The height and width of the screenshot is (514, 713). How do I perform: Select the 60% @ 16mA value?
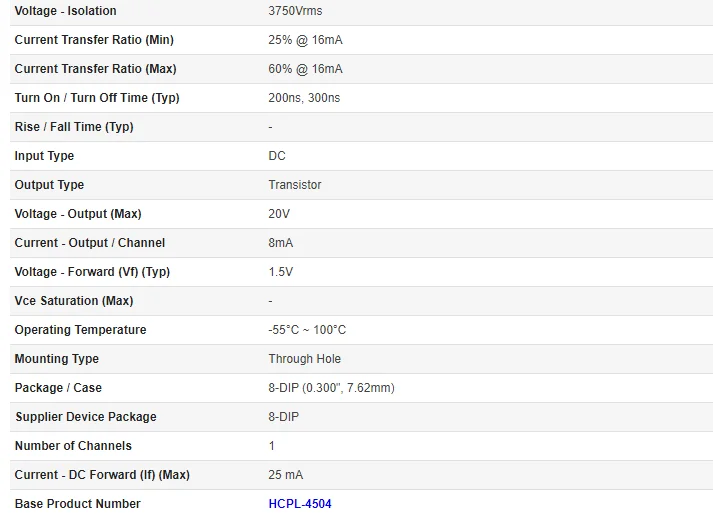pos(305,69)
